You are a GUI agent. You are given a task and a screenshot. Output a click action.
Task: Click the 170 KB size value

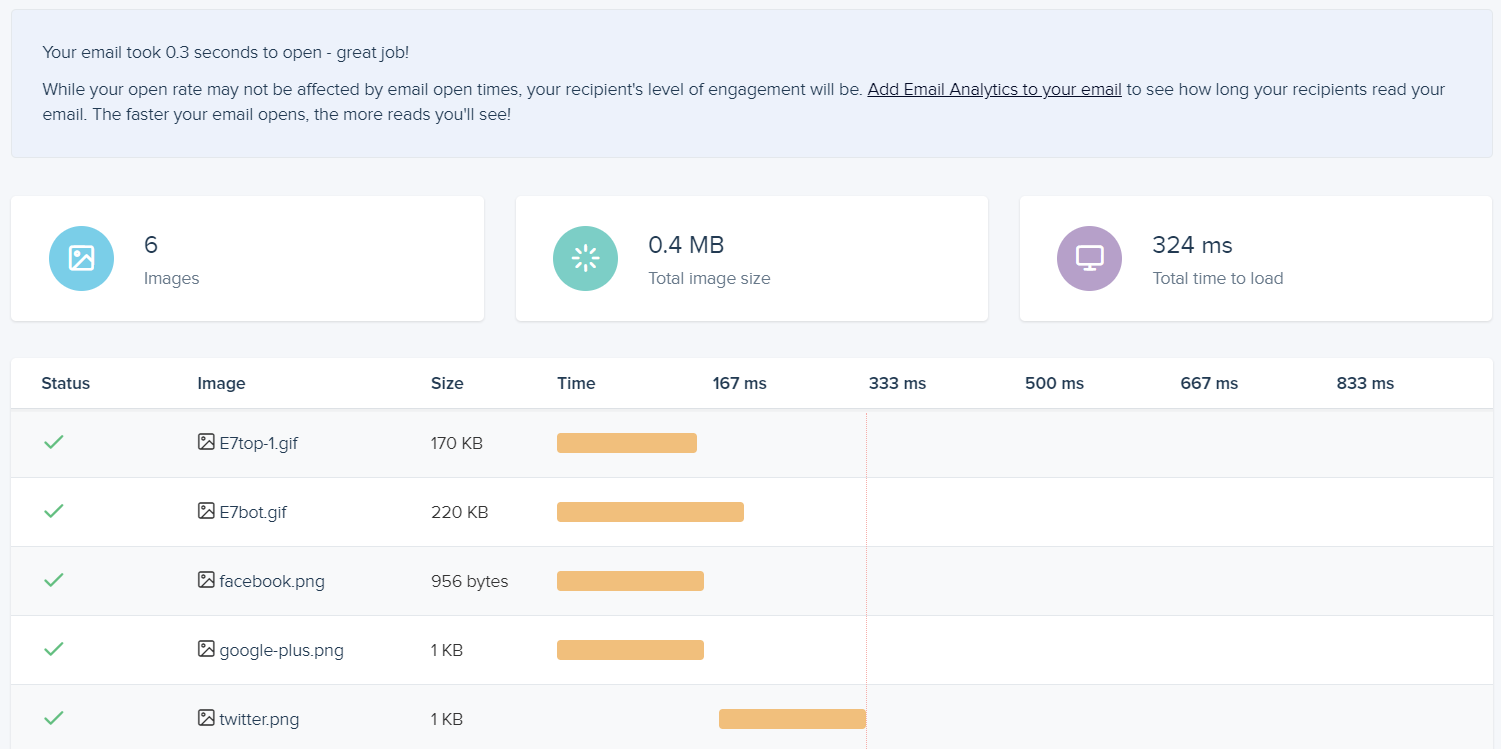point(457,443)
